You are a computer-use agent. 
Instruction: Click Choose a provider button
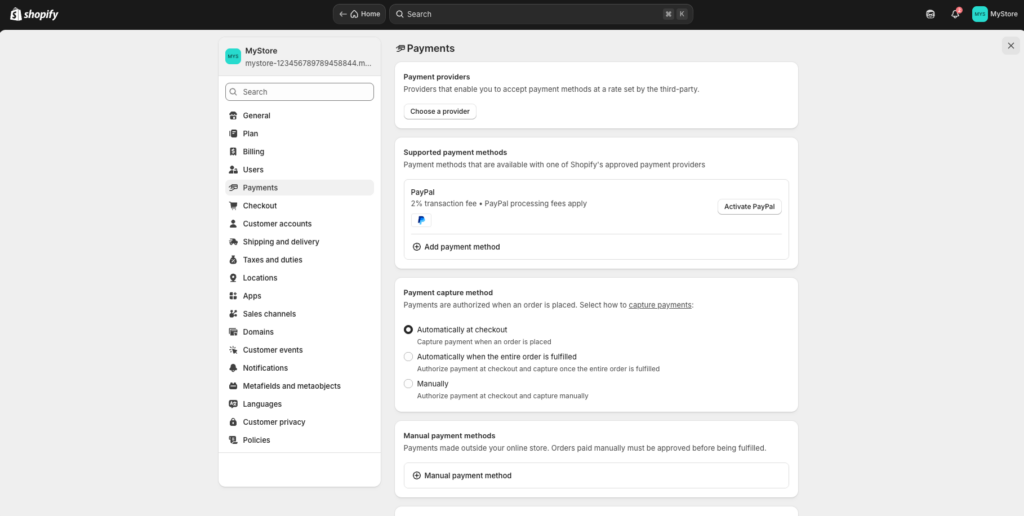click(x=440, y=112)
